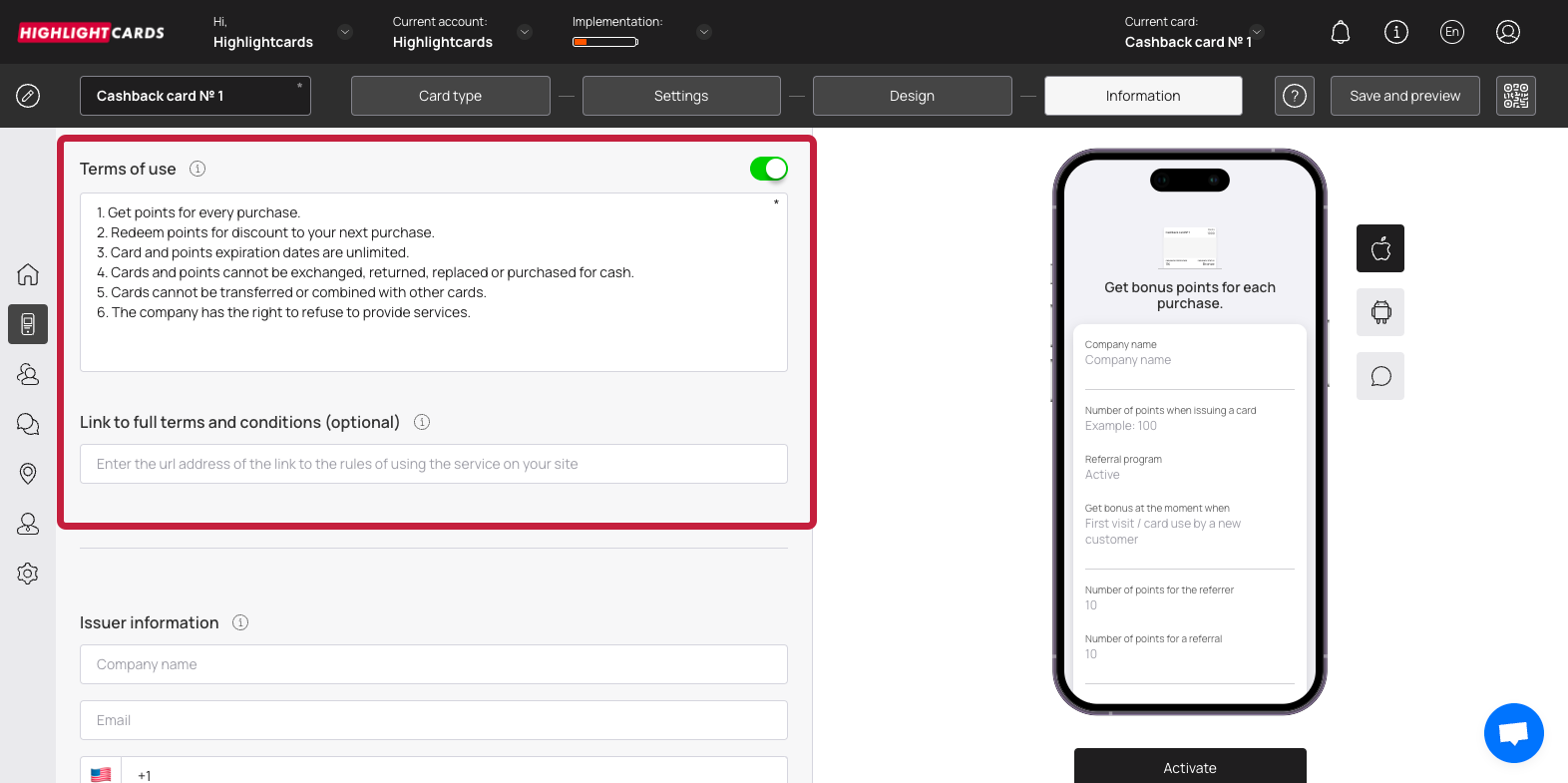Open settings gear in left sidebar
This screenshot has height=783, width=1568.
coord(28,574)
